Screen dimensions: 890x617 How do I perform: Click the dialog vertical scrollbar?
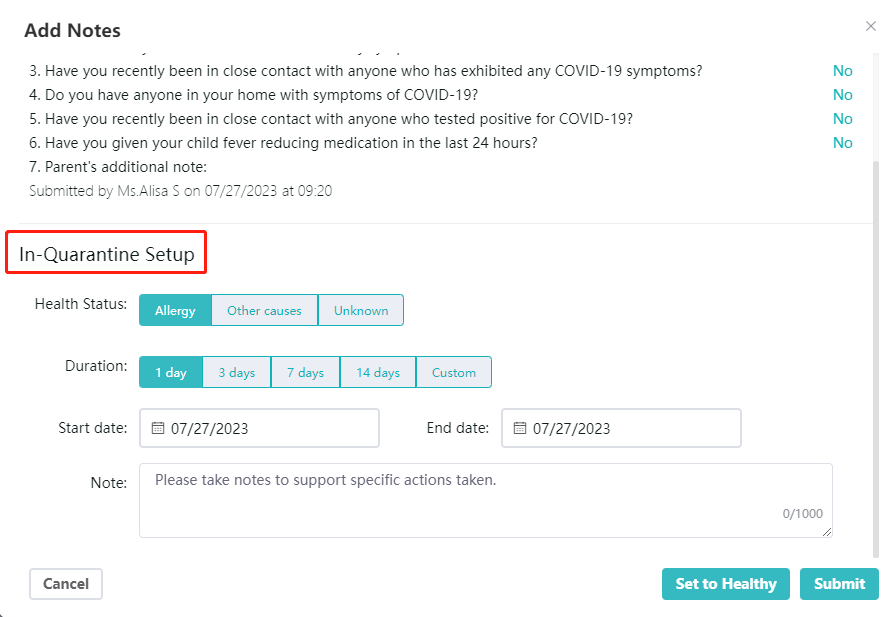(876, 358)
